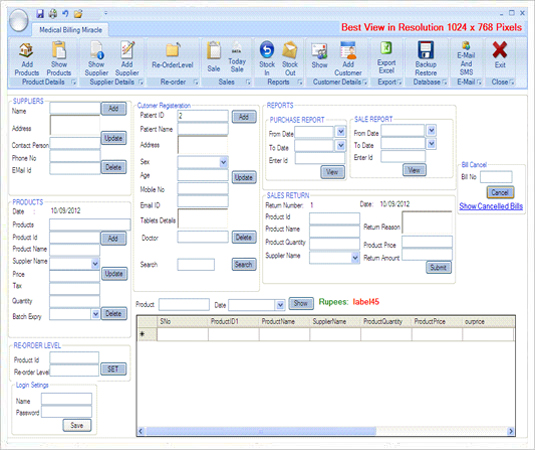Click Add button in Suppliers section
The image size is (535, 450).
tap(114, 109)
